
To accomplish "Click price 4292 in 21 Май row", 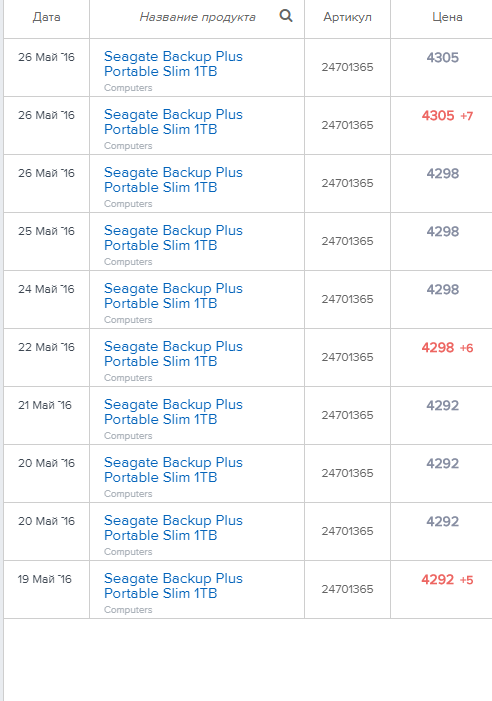I will pyautogui.click(x=442, y=405).
